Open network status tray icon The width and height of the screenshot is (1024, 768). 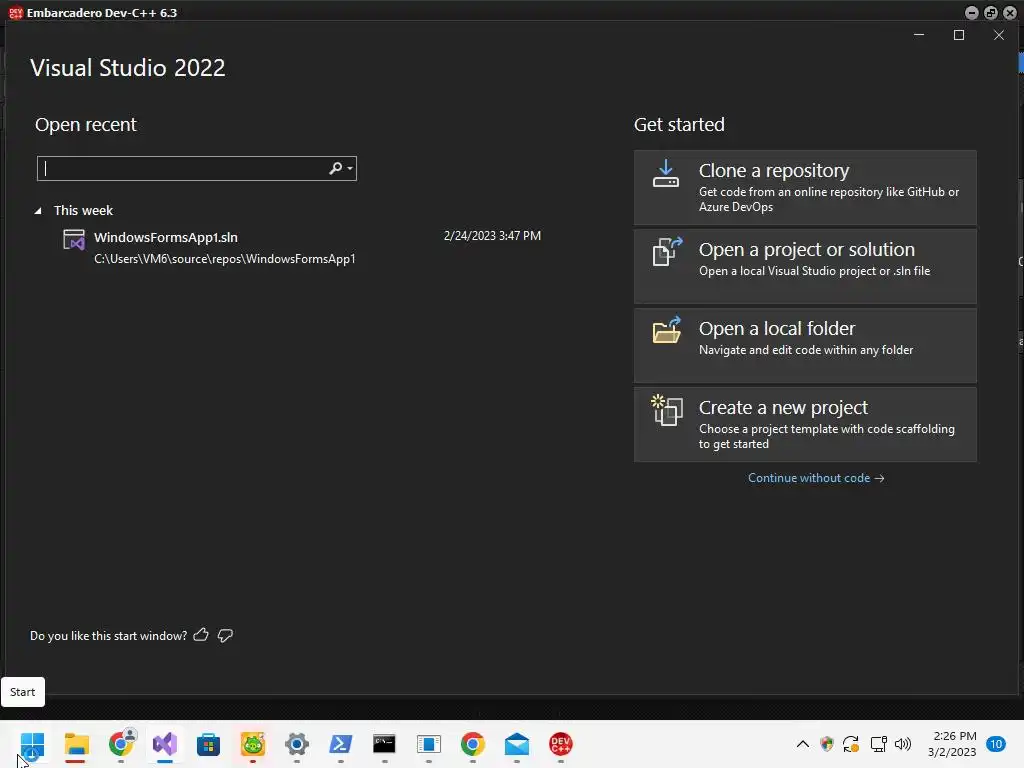tap(878, 744)
